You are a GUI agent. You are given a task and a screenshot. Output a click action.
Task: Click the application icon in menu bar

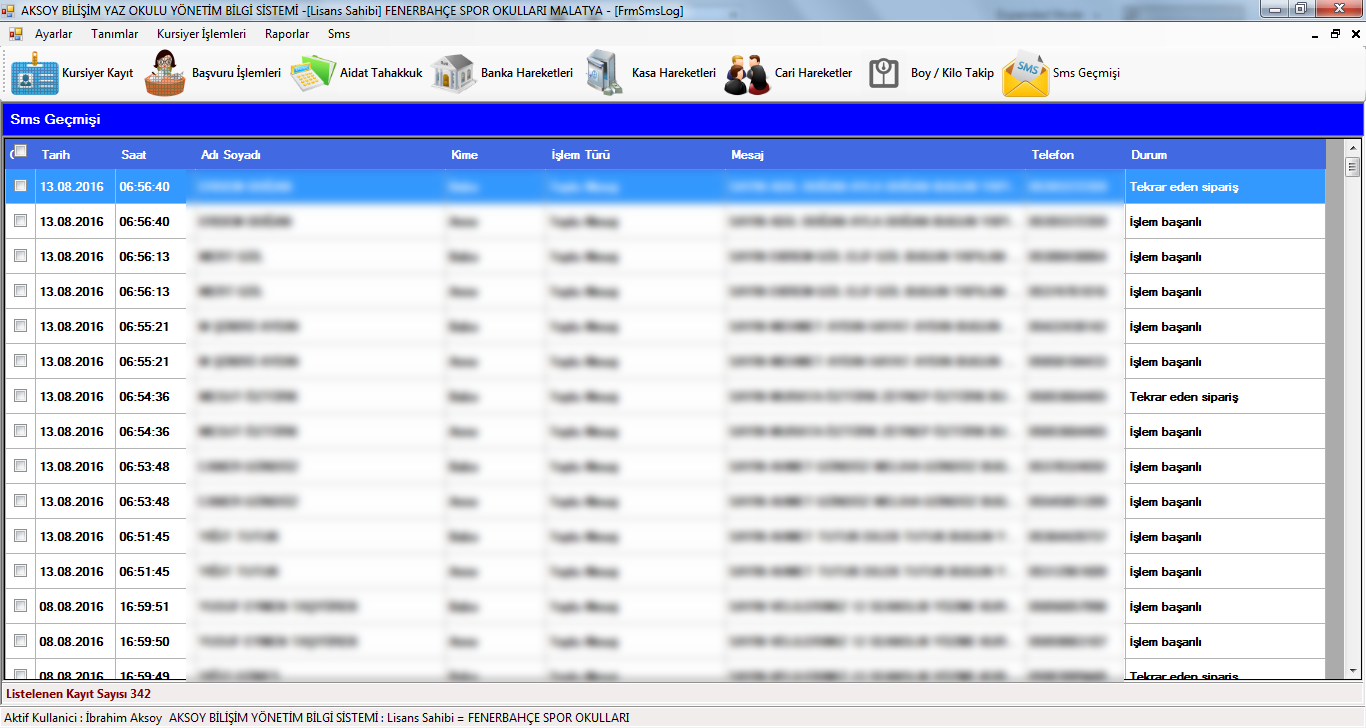[16, 33]
